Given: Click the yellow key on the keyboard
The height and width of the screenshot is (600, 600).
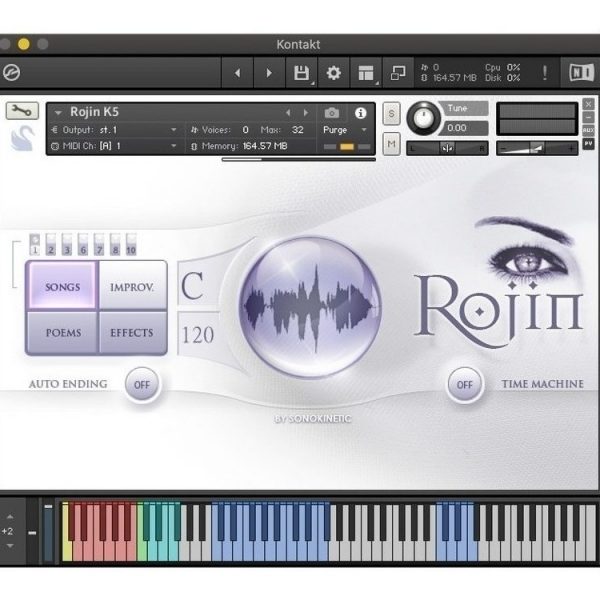Looking at the screenshot, I should [66, 532].
